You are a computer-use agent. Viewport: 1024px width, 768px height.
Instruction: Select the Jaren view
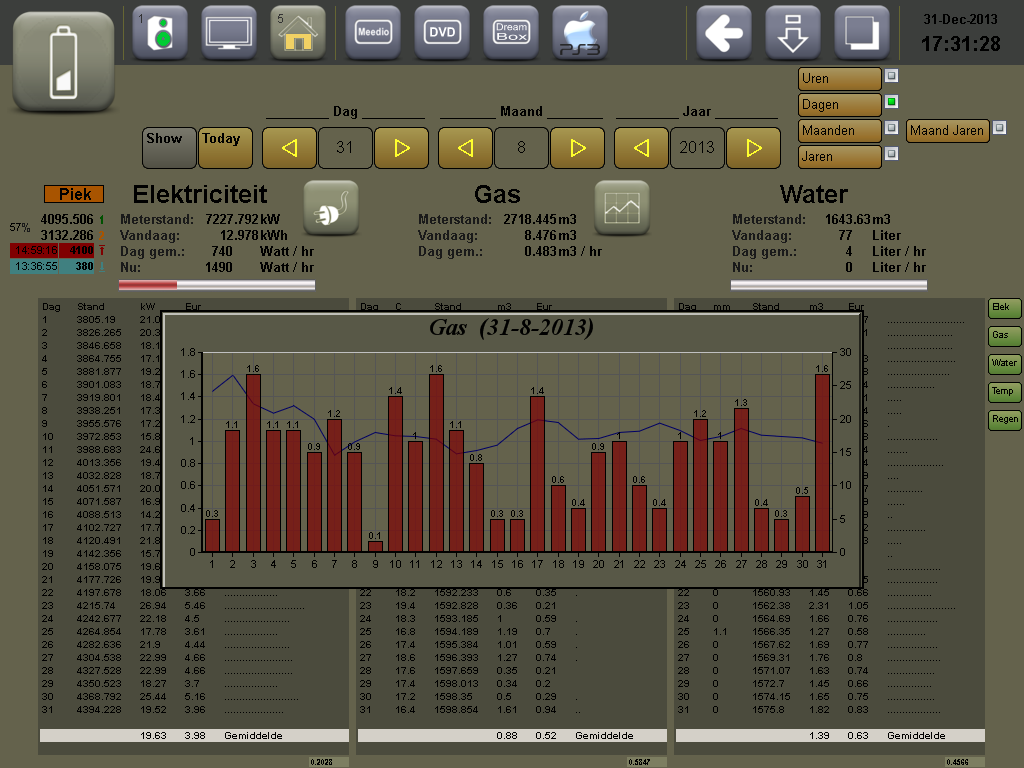[x=840, y=157]
